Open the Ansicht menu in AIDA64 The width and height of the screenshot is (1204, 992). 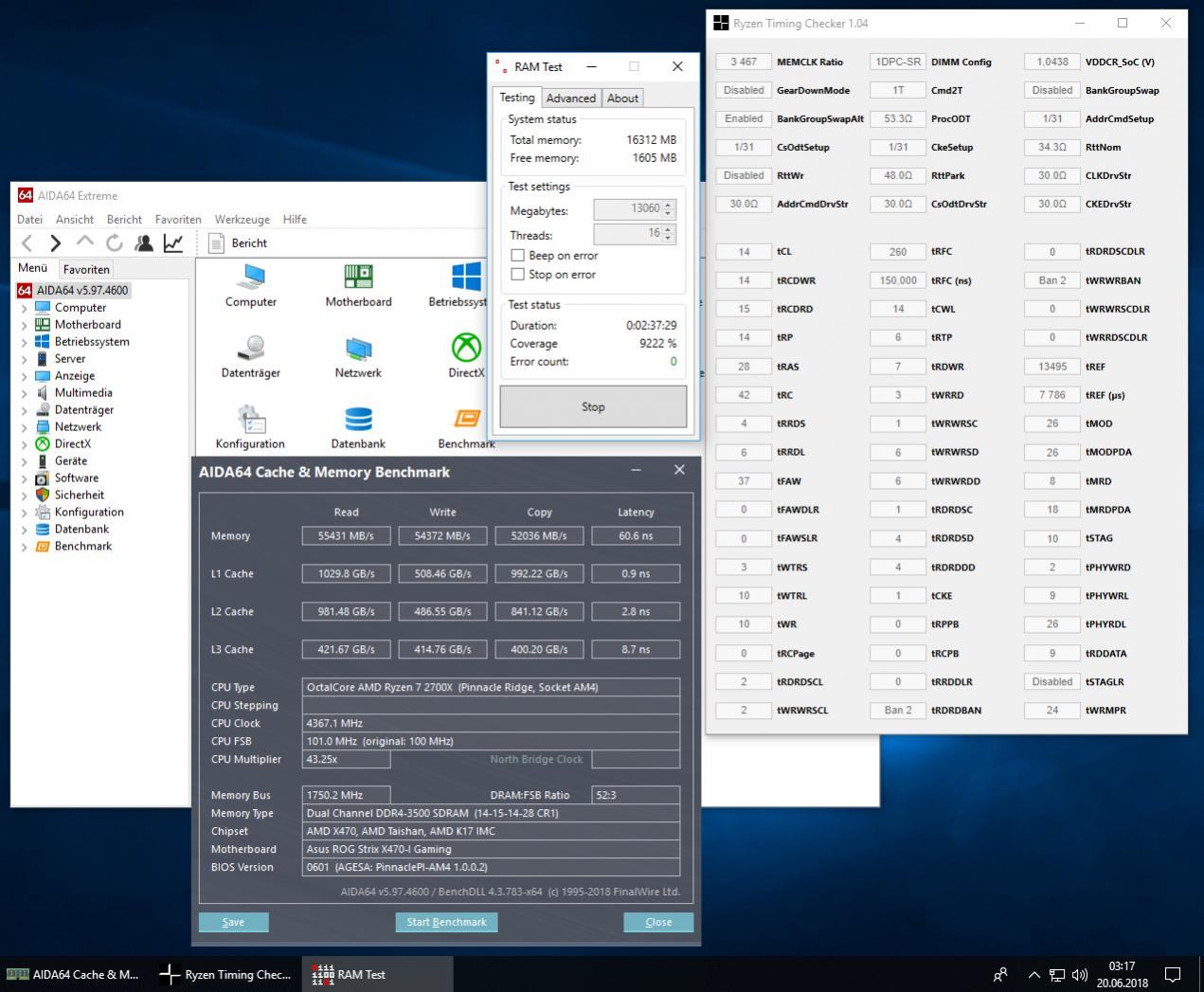[x=75, y=219]
